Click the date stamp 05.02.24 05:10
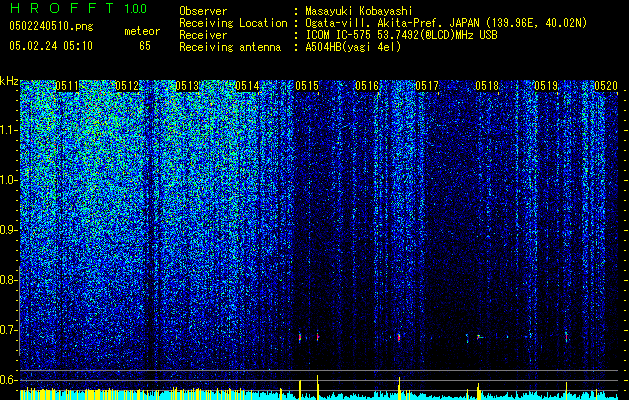 tap(51, 46)
